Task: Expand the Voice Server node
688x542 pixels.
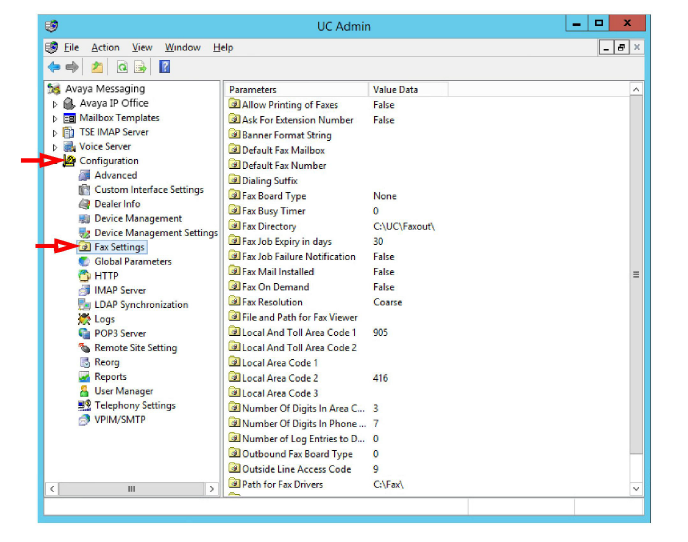Action: (55, 146)
